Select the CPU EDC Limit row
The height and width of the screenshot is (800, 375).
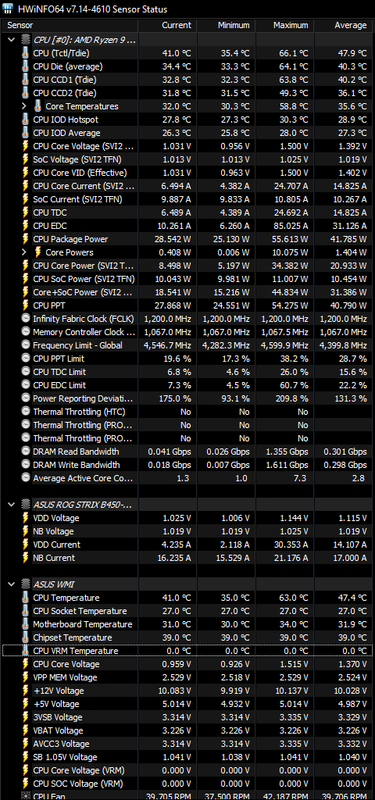187,385
